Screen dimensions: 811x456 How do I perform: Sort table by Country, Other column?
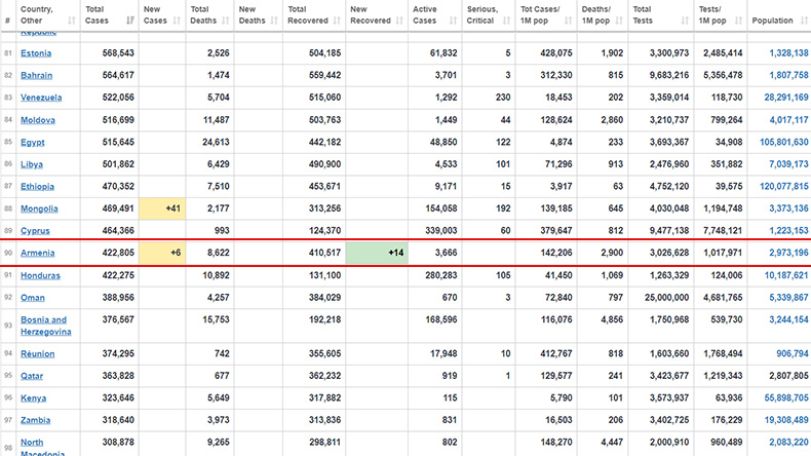(48, 15)
